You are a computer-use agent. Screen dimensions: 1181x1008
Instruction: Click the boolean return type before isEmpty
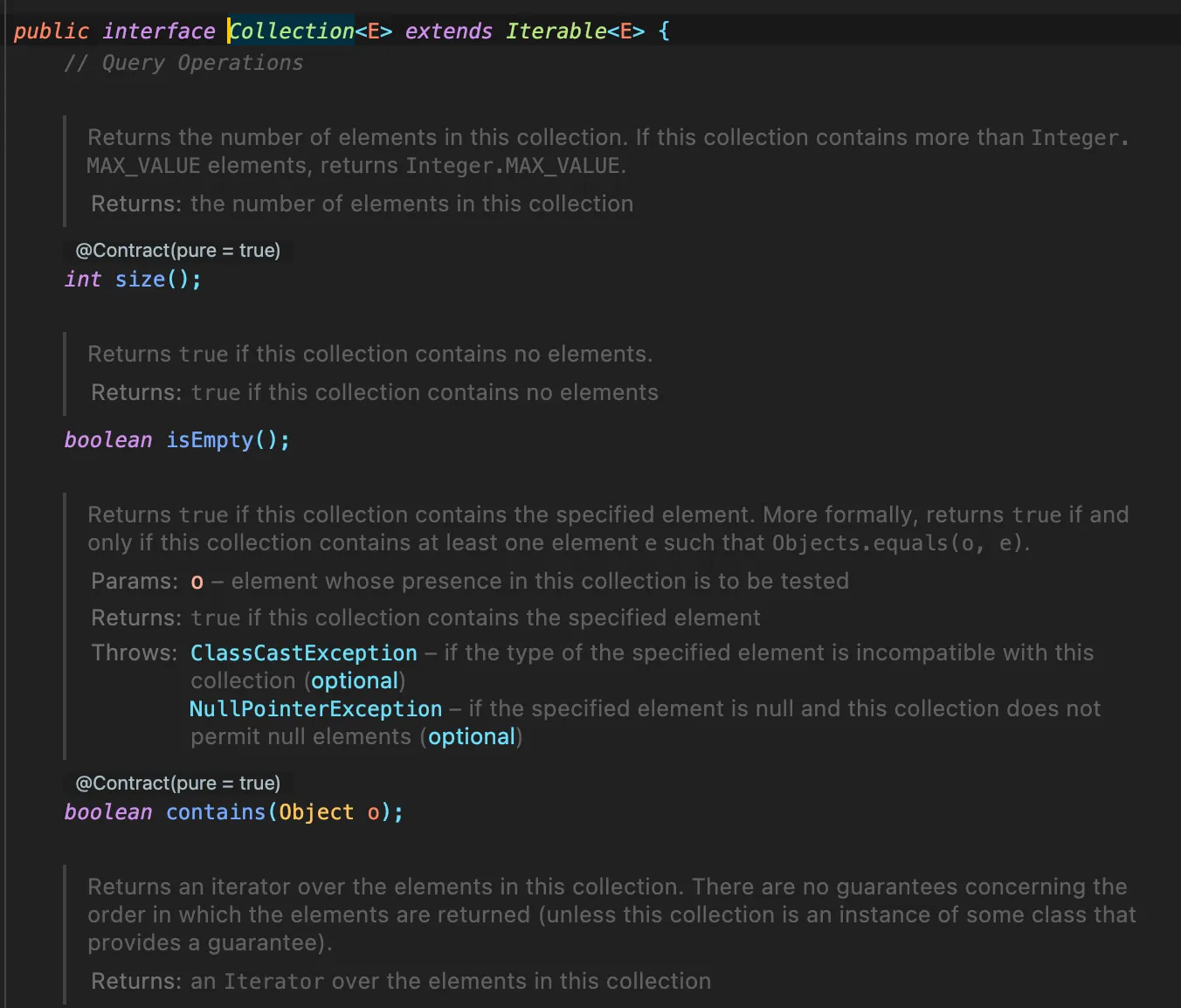[107, 440]
